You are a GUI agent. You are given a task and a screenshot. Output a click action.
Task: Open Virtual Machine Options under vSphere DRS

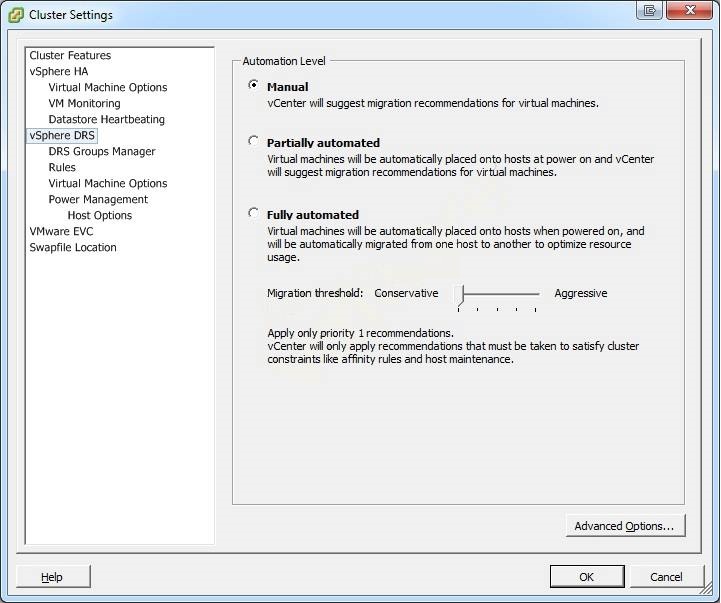point(108,184)
